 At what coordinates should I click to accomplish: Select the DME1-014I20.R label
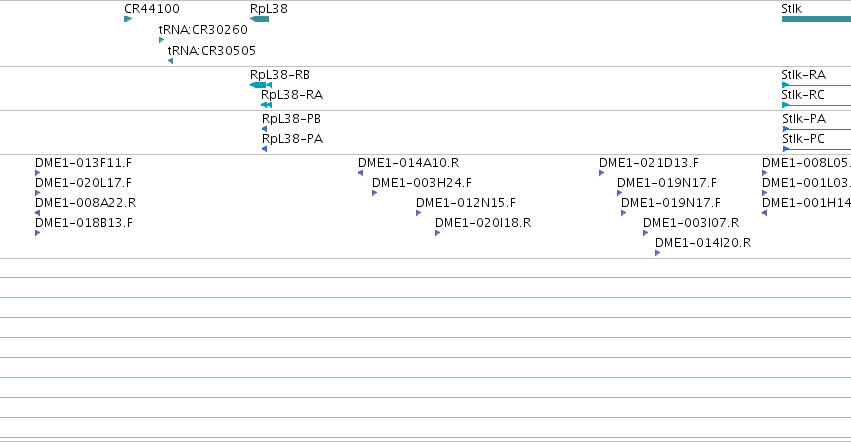pyautogui.click(x=703, y=243)
